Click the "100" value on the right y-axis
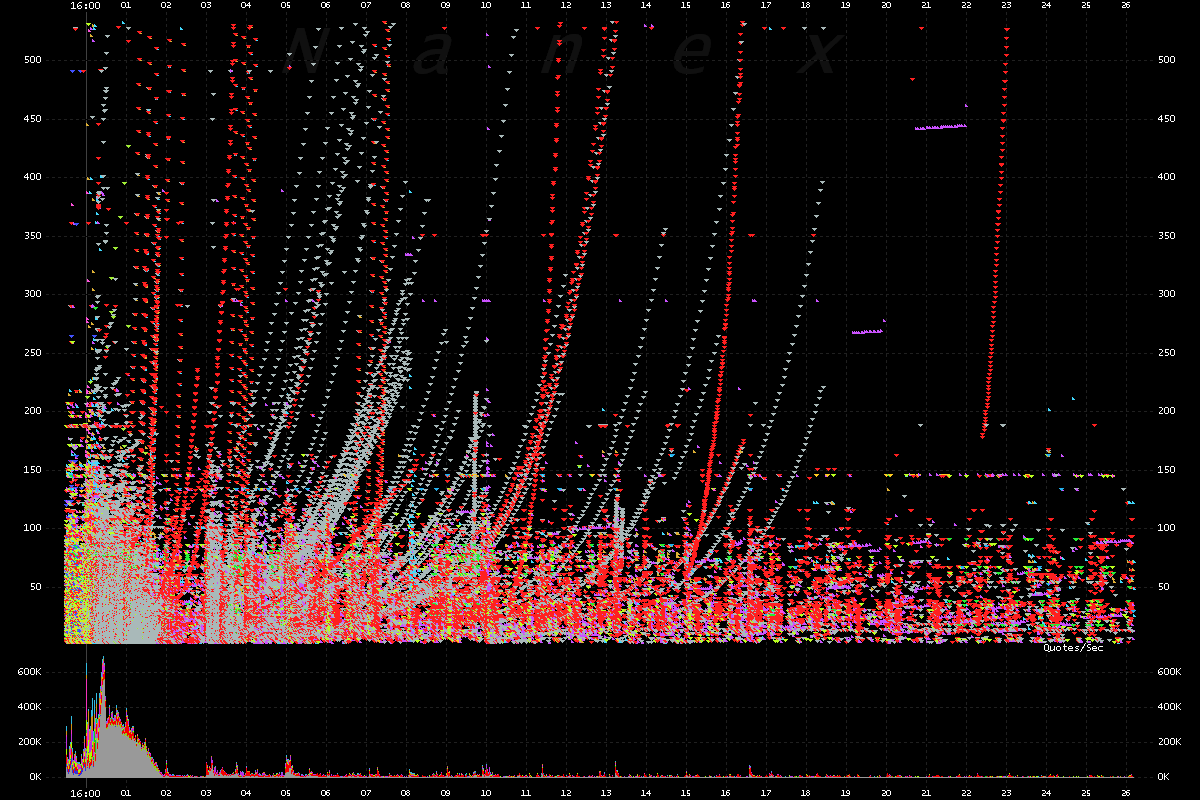The height and width of the screenshot is (800, 1200). 1167,527
